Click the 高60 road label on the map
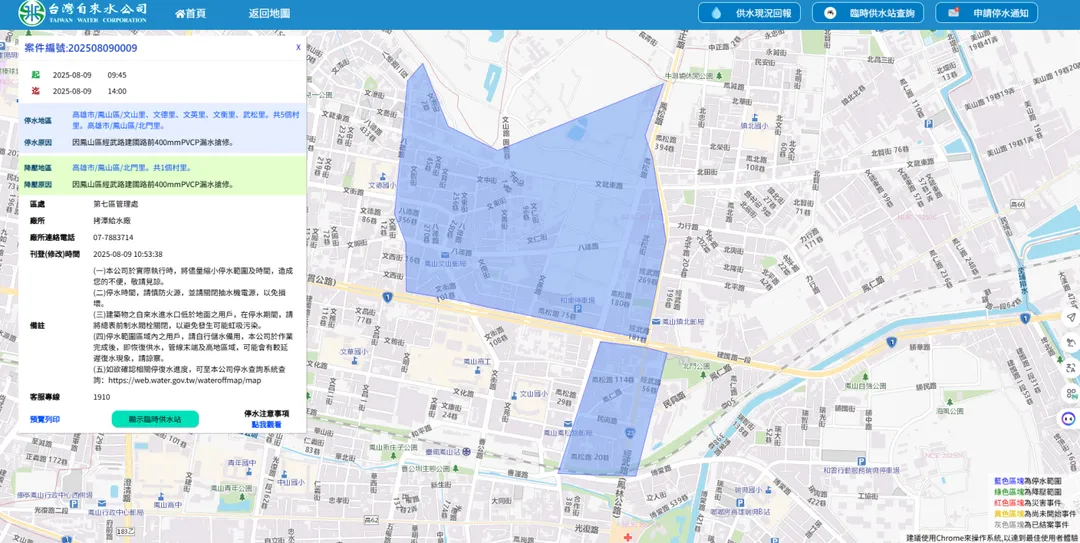Image resolution: width=1080 pixels, height=543 pixels. click(1017, 205)
